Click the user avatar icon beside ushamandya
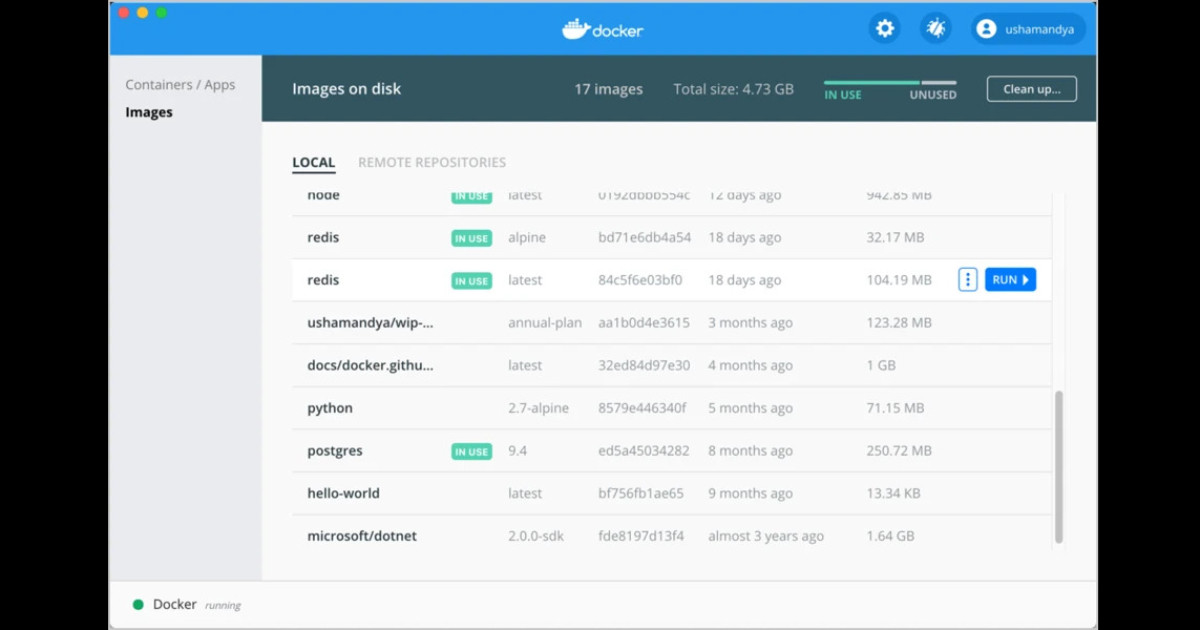Image resolution: width=1200 pixels, height=630 pixels. click(986, 29)
